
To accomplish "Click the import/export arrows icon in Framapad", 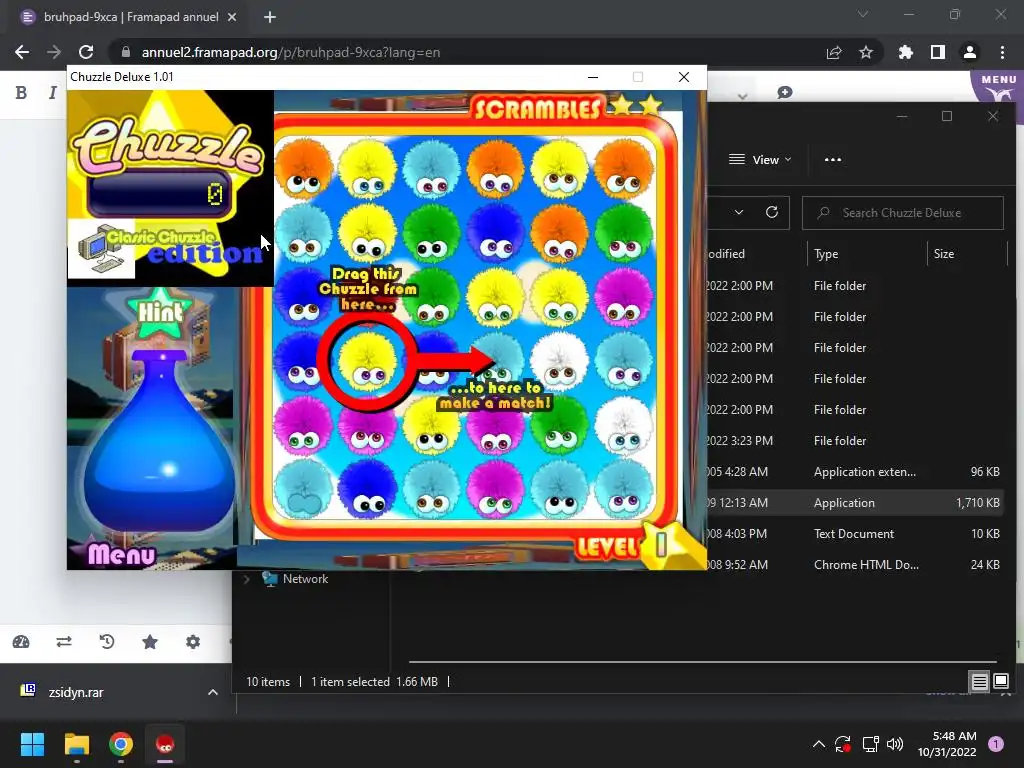I will click(x=64, y=642).
